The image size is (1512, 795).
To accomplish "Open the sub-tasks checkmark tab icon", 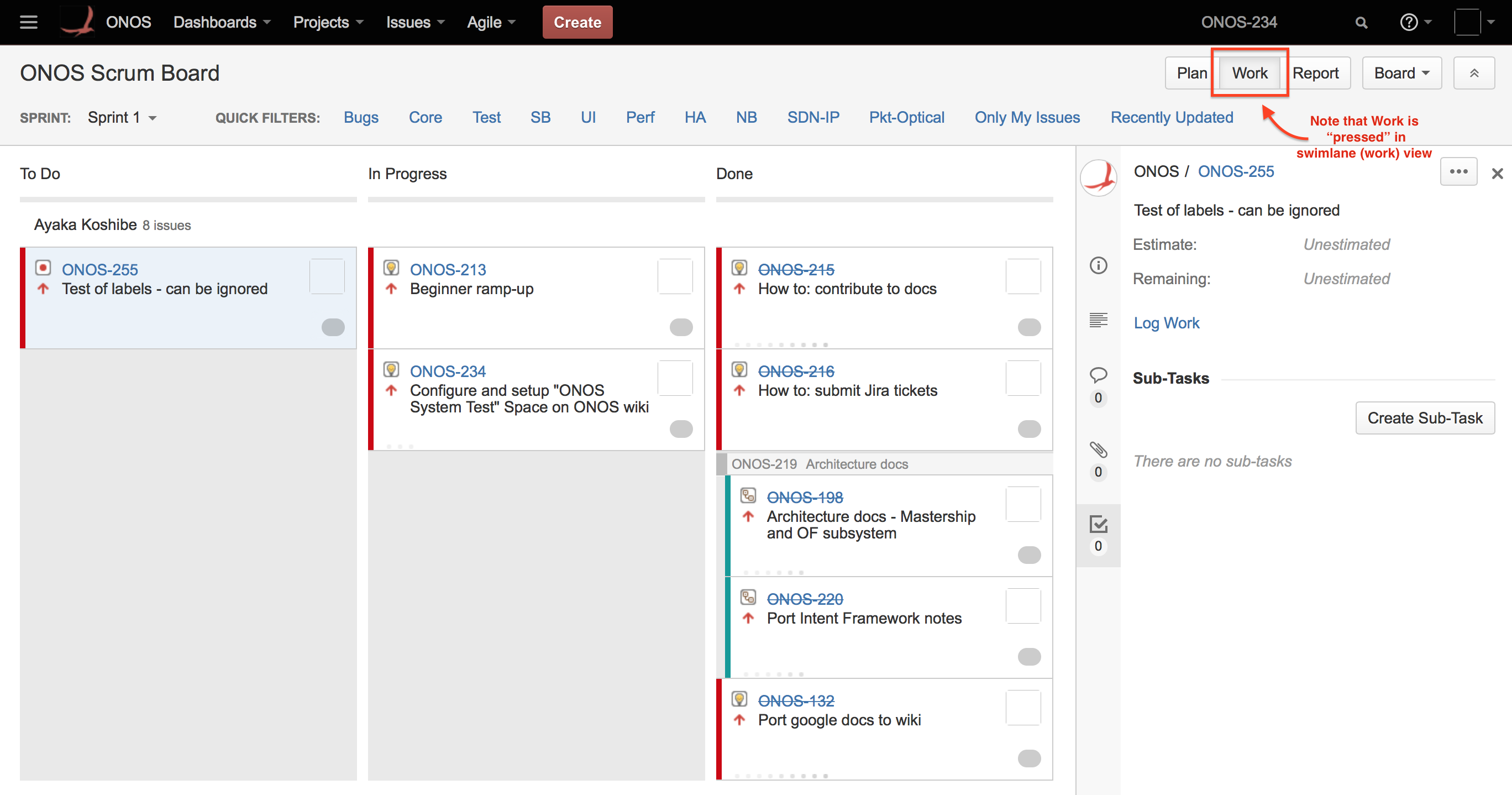I will [1098, 524].
